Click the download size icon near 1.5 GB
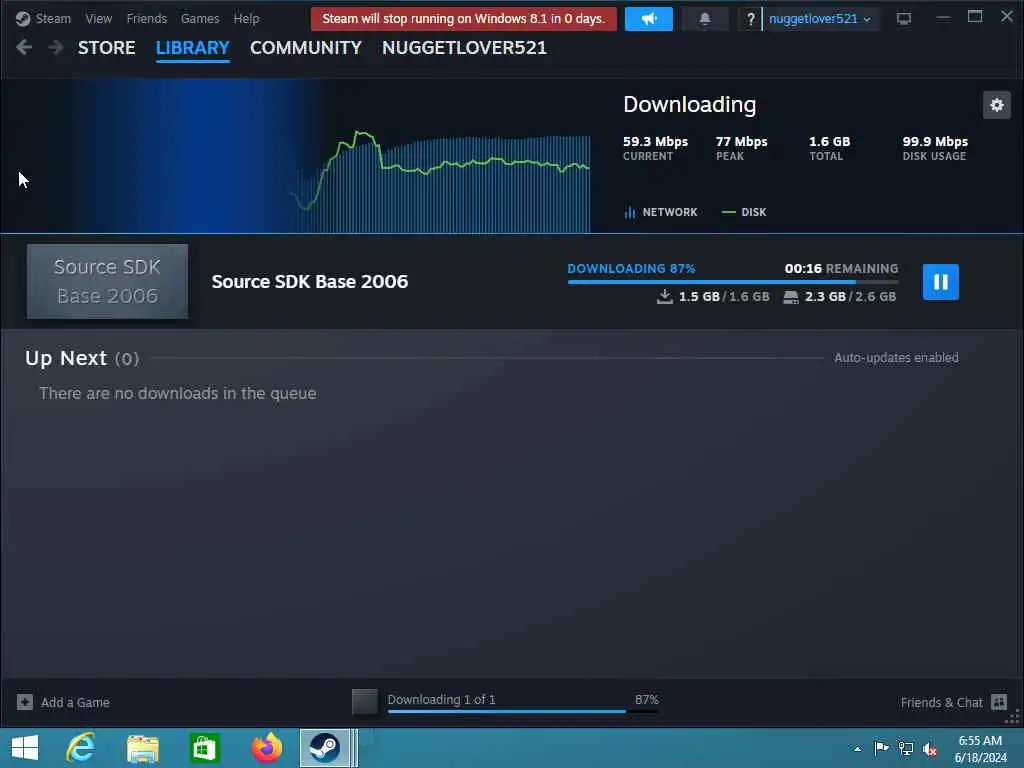1024x768 pixels. click(665, 296)
